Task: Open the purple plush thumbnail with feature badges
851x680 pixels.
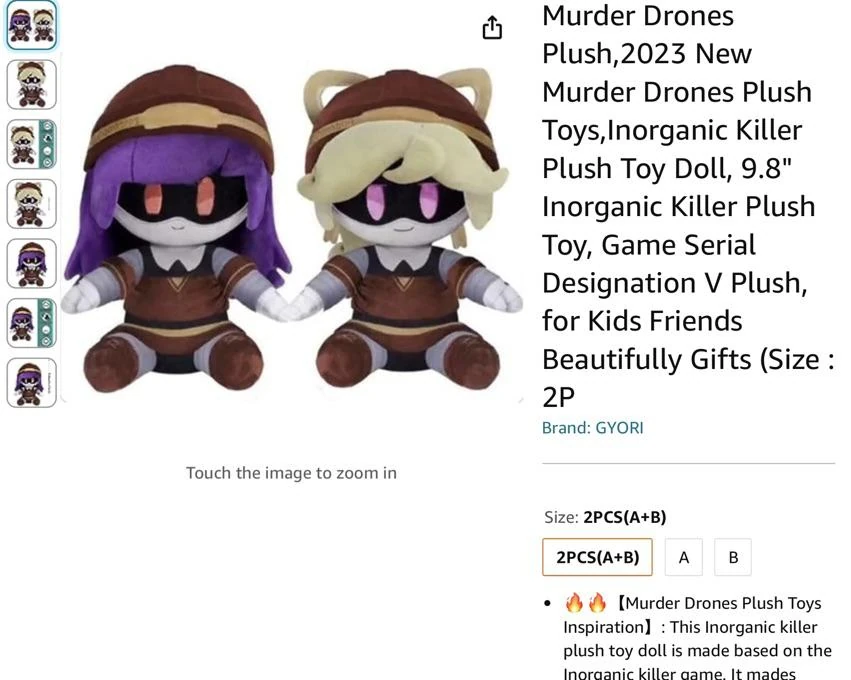Action: tap(31, 322)
